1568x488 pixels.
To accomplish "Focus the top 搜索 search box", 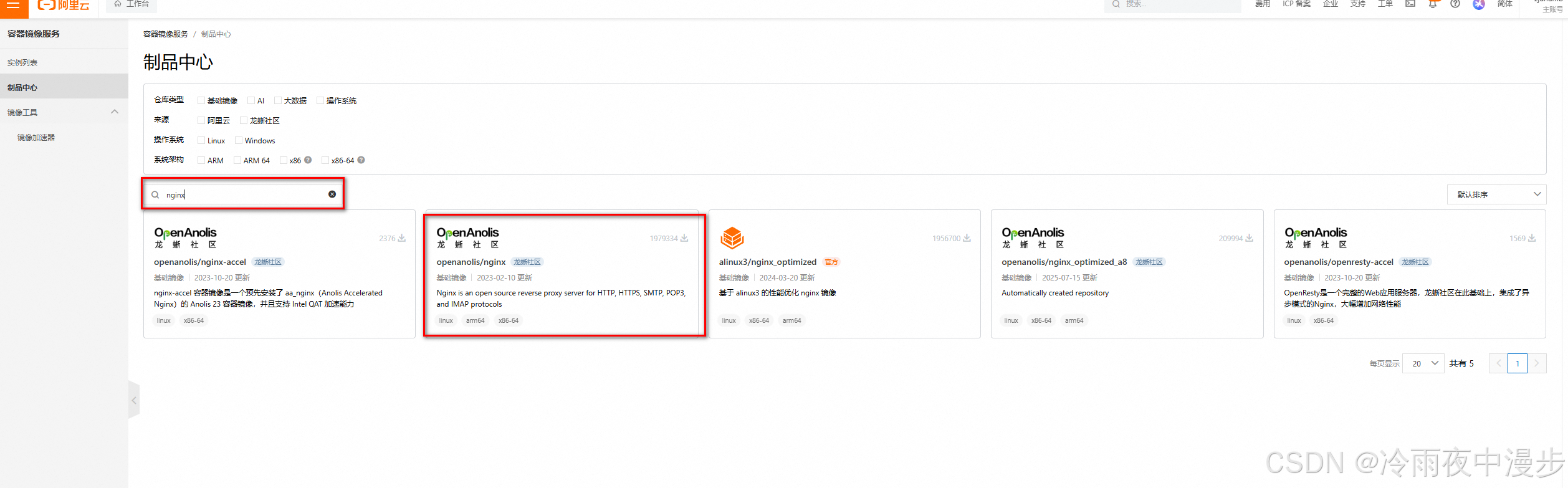I will [x=1172, y=4].
